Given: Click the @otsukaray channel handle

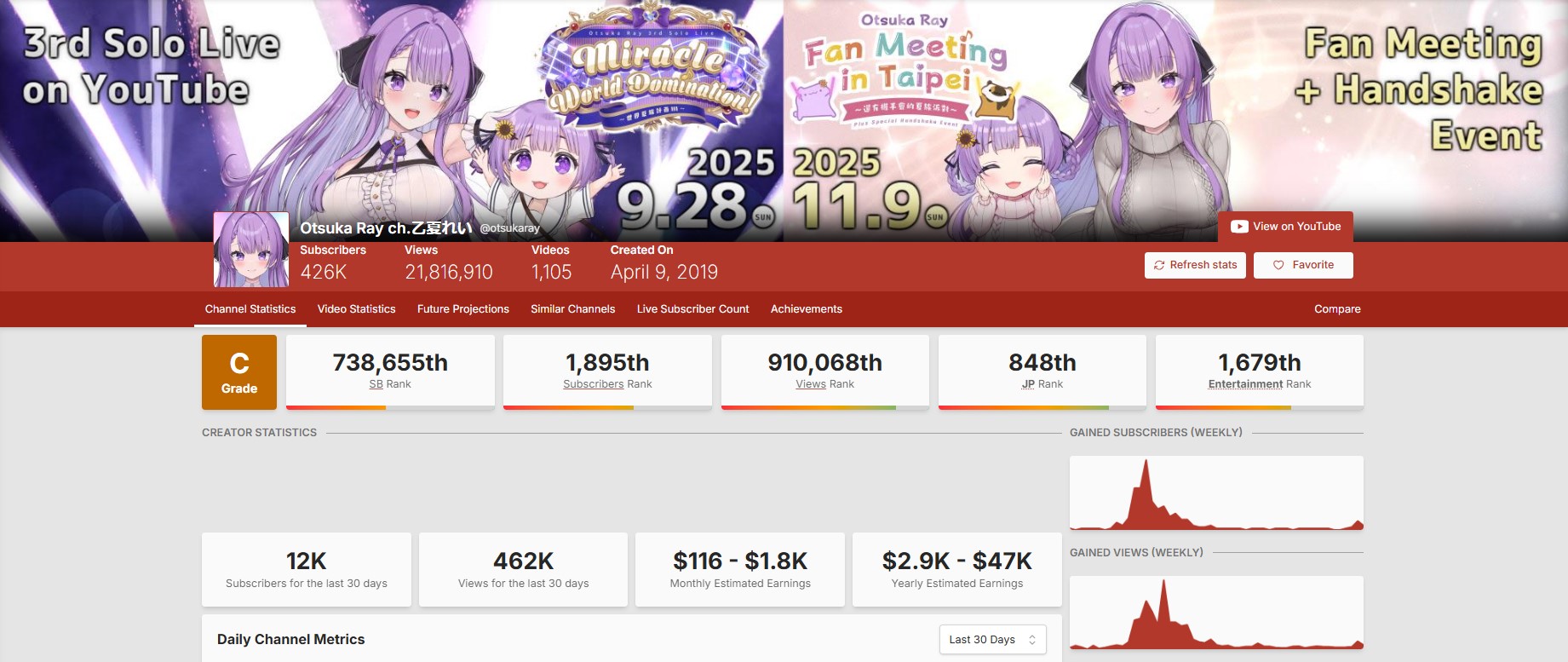Looking at the screenshot, I should tap(509, 228).
